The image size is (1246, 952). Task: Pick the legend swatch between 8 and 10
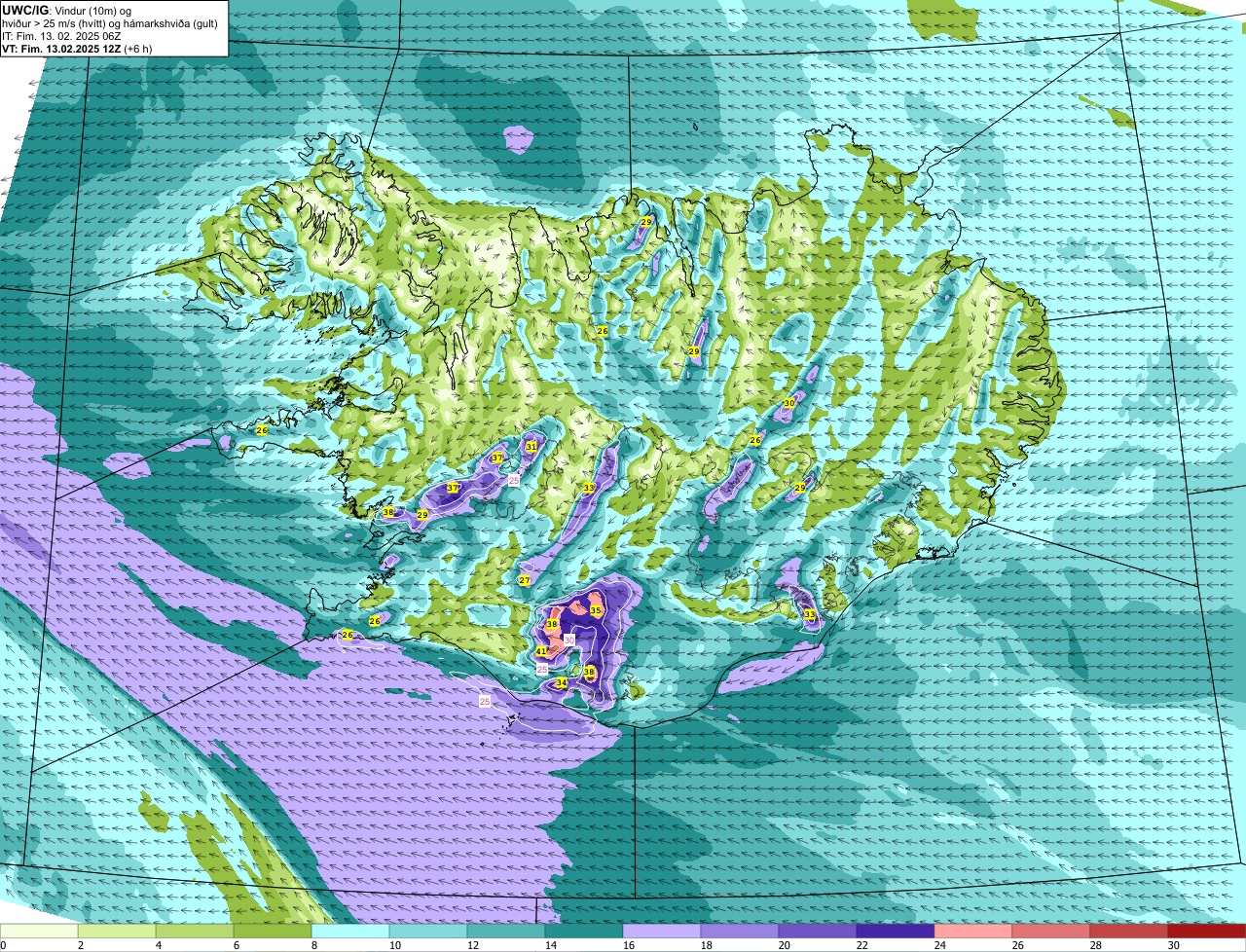tap(350, 932)
